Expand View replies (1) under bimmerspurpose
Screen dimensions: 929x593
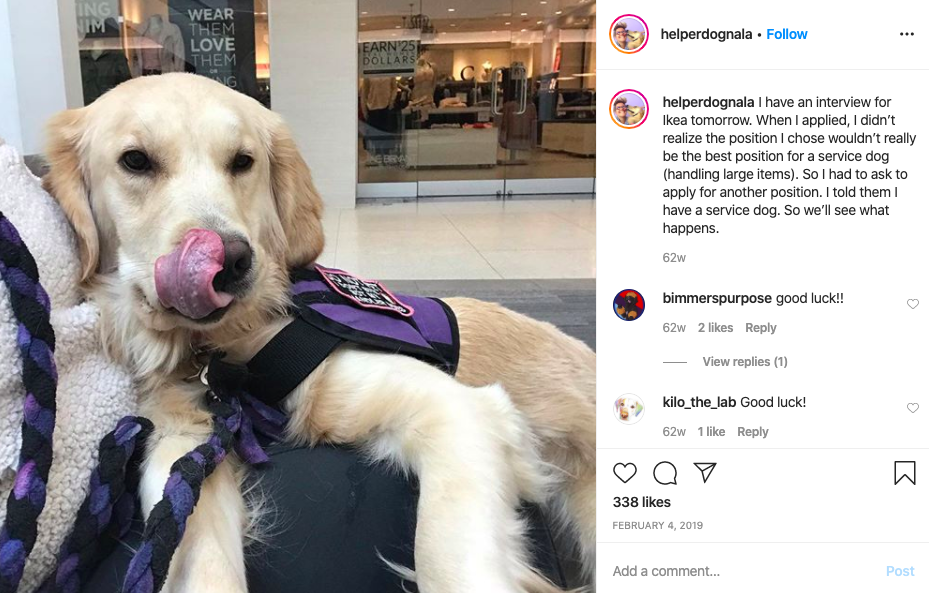(745, 361)
